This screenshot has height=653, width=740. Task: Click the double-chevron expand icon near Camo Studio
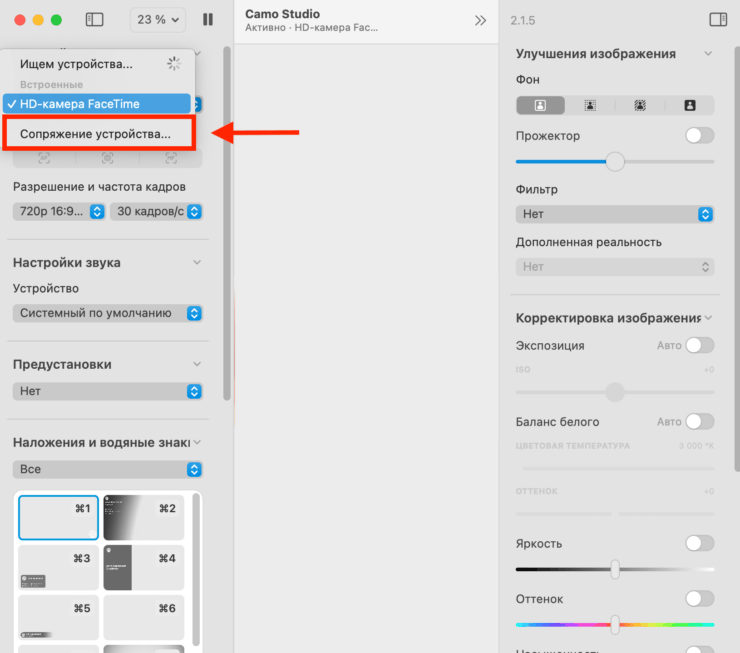(x=480, y=21)
